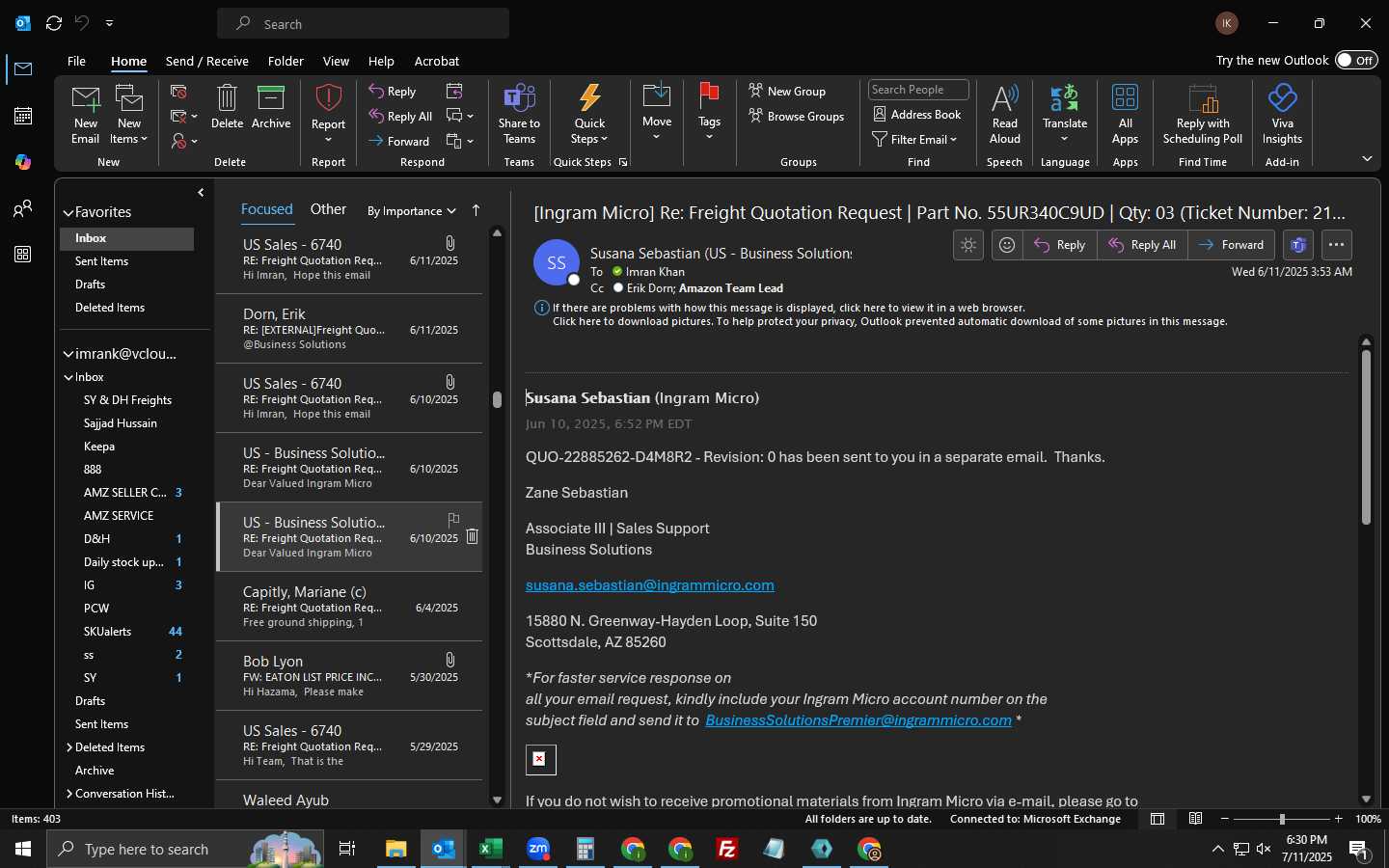This screenshot has width=1389, height=868.
Task: Collapse the Favorites section
Action: (68, 213)
